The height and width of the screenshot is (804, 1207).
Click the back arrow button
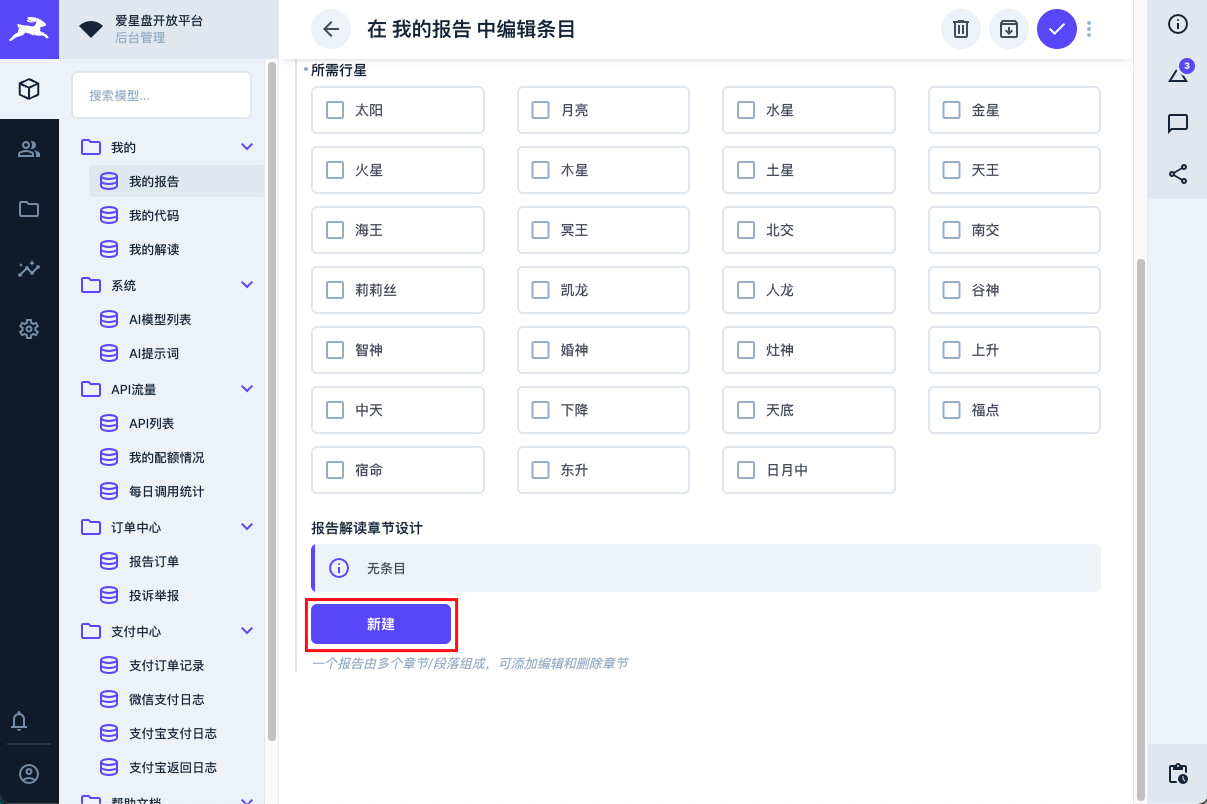pos(331,29)
